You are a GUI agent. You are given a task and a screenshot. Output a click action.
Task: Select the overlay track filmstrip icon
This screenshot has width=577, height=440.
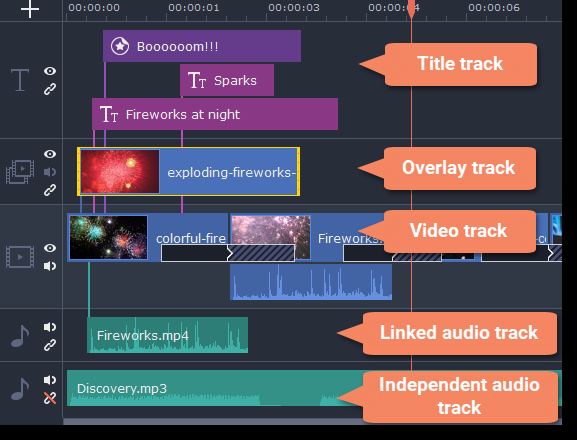[20, 171]
